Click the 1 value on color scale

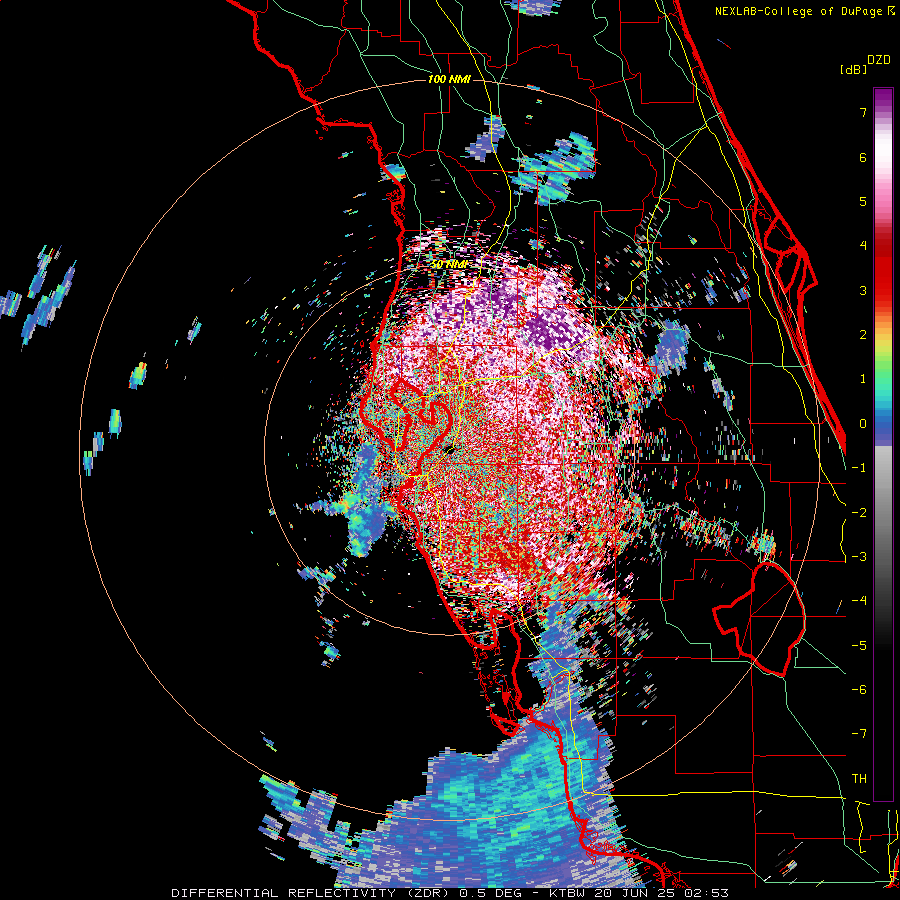[863, 379]
